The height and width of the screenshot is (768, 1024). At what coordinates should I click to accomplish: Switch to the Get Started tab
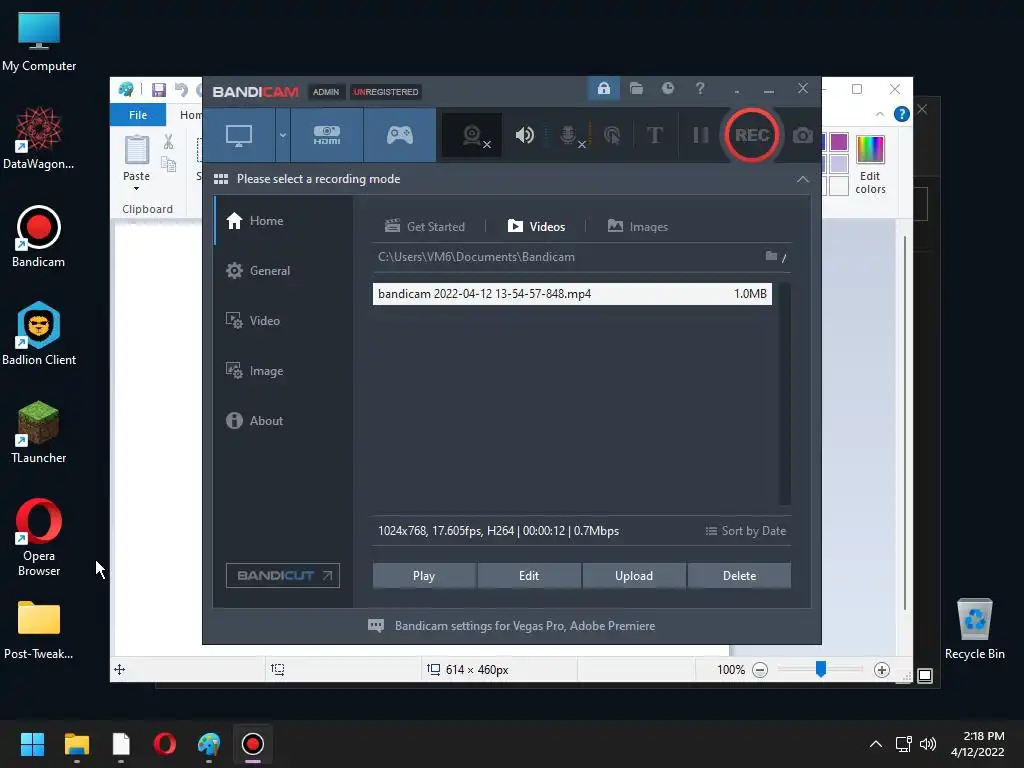424,227
